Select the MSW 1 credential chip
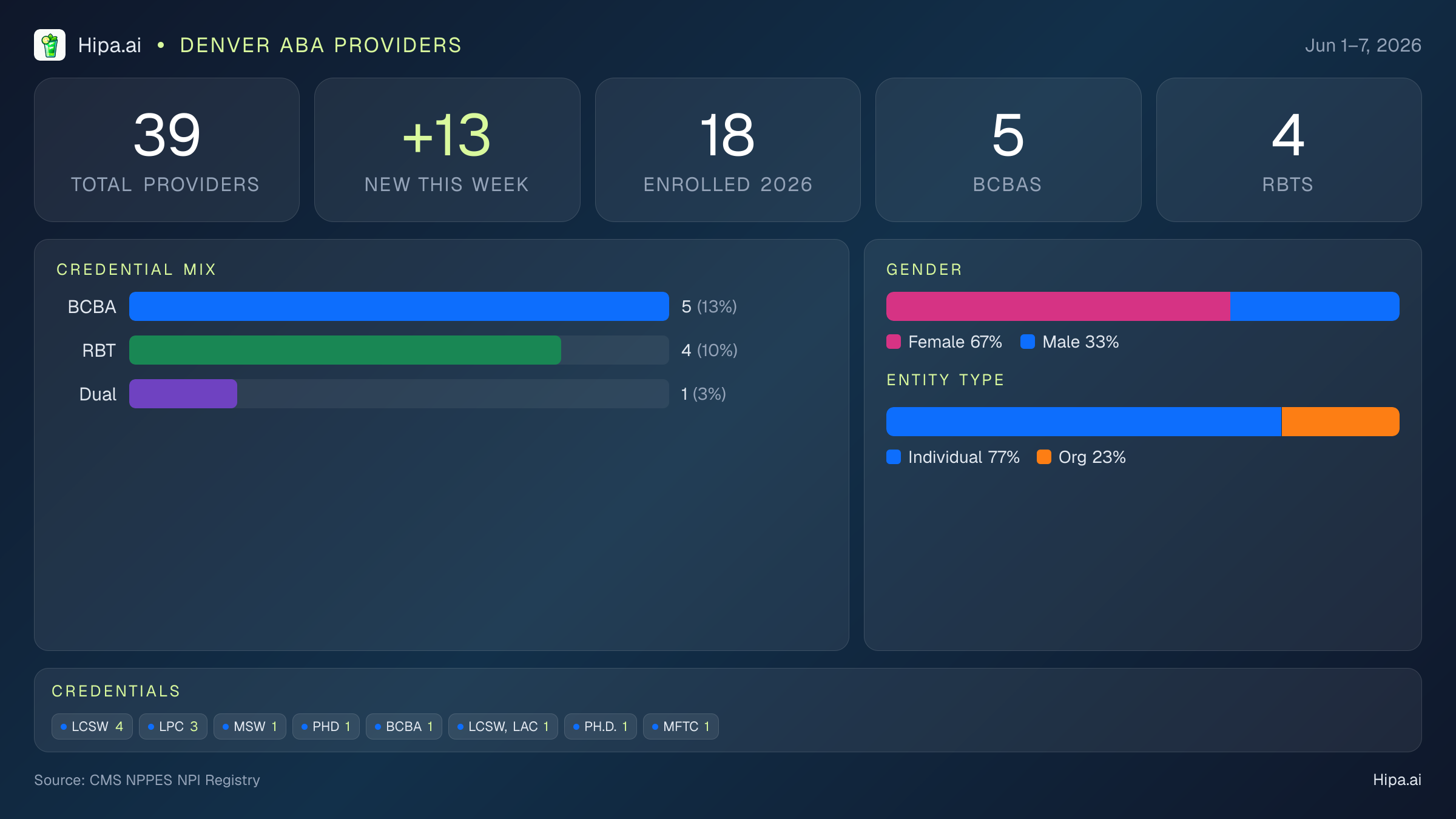 tap(250, 726)
